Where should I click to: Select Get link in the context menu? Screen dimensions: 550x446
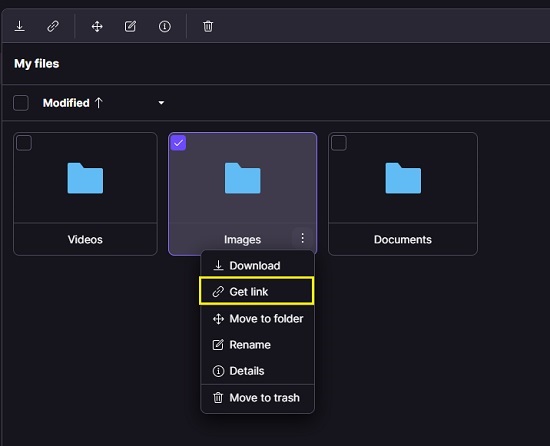256,291
